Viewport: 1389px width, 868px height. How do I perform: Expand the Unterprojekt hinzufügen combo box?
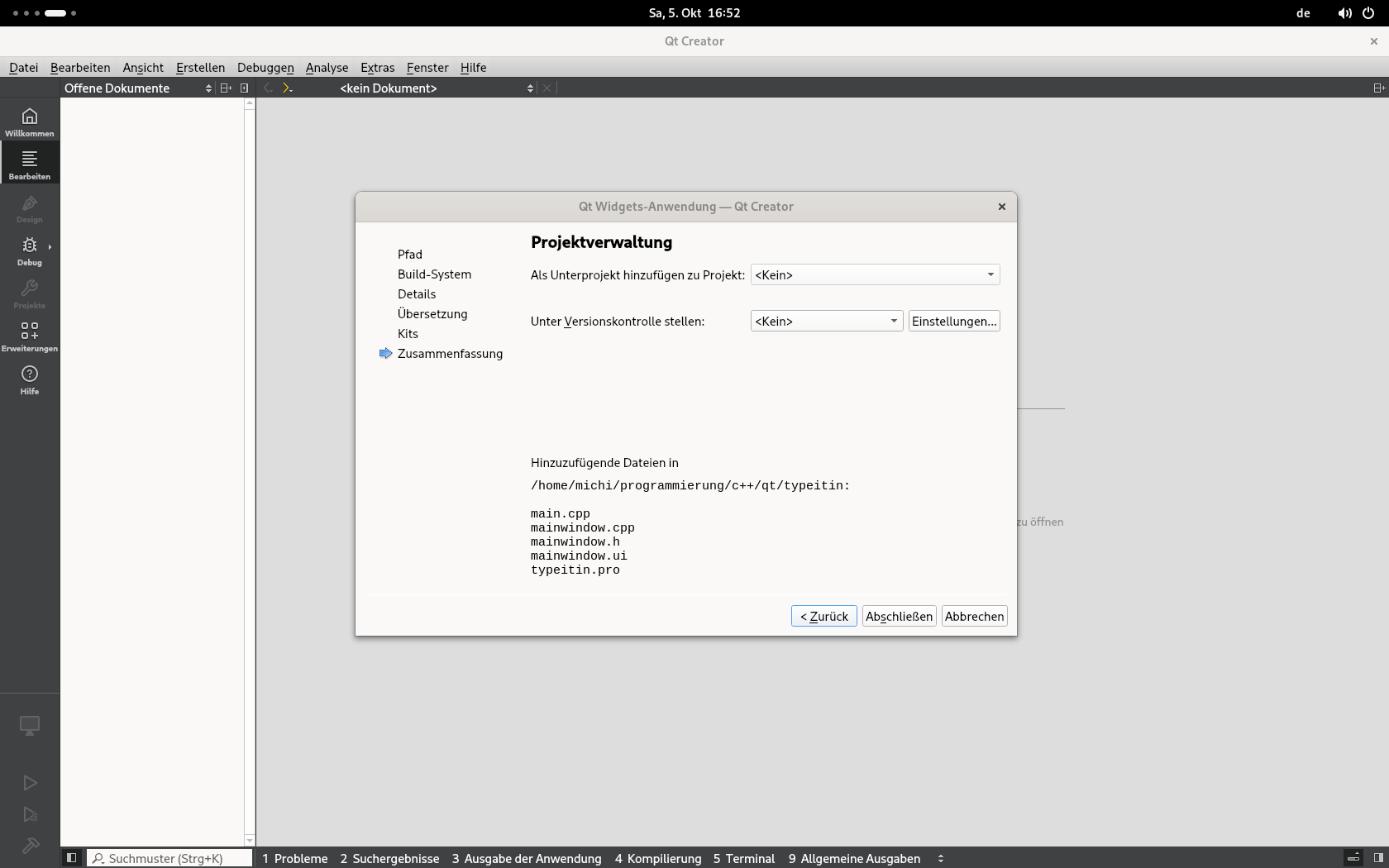pos(875,274)
